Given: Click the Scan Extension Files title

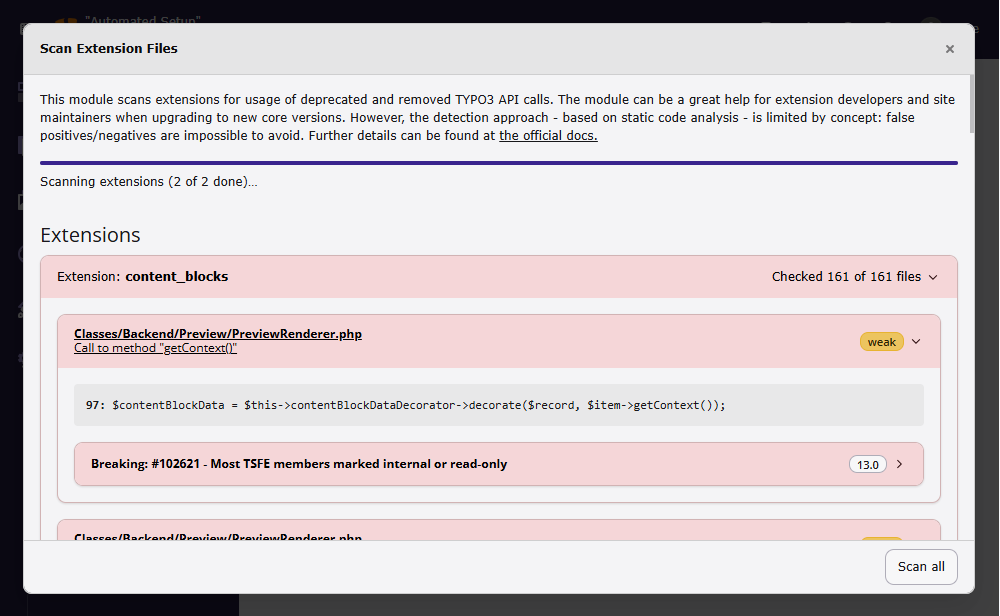Looking at the screenshot, I should [x=108, y=48].
